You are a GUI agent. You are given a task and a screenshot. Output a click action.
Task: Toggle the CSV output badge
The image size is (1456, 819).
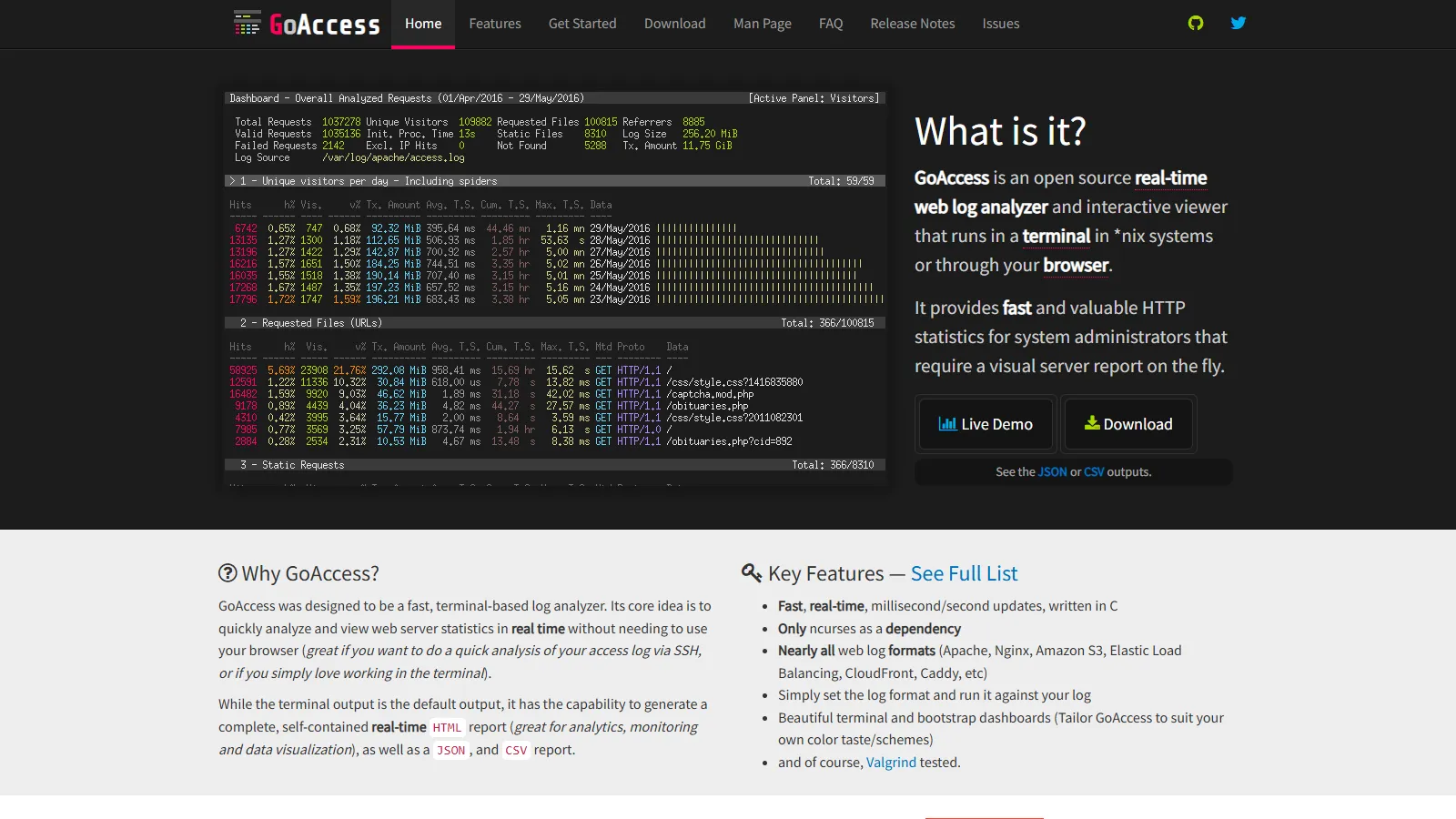(1093, 471)
